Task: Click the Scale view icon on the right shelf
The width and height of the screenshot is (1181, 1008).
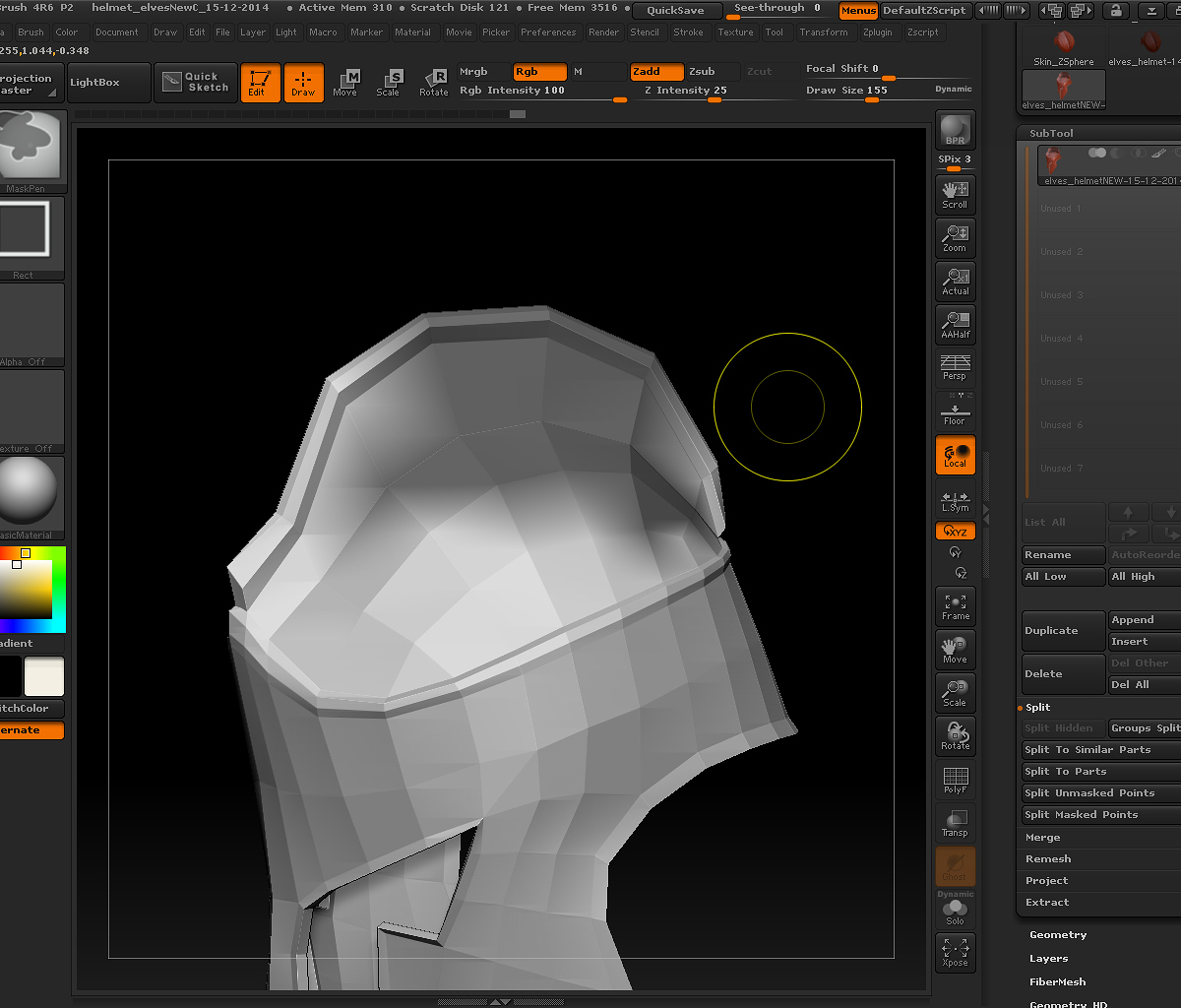Action: [x=955, y=693]
